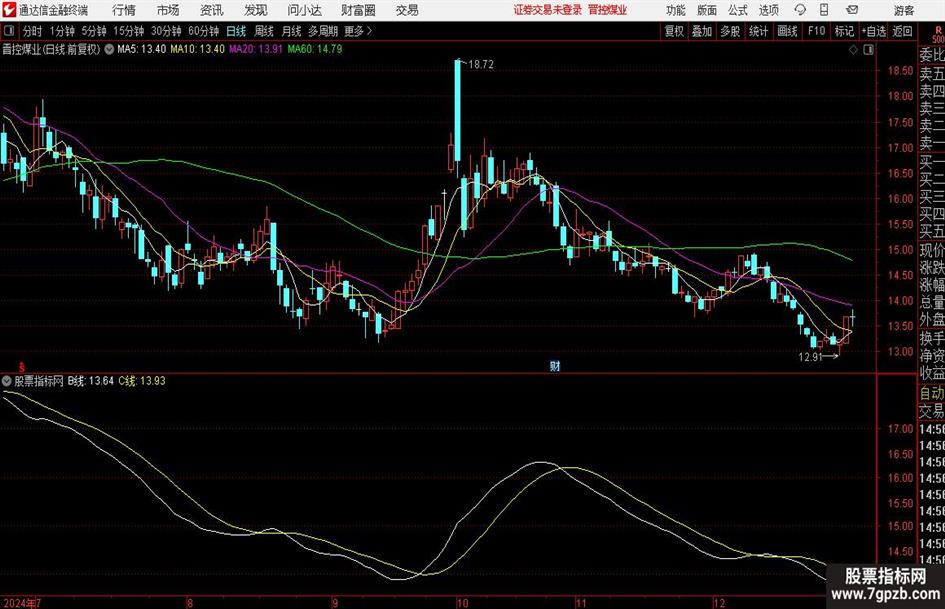Switch to the 30分钟 period tab
Viewport: 945px width, 609px height.
[x=166, y=31]
